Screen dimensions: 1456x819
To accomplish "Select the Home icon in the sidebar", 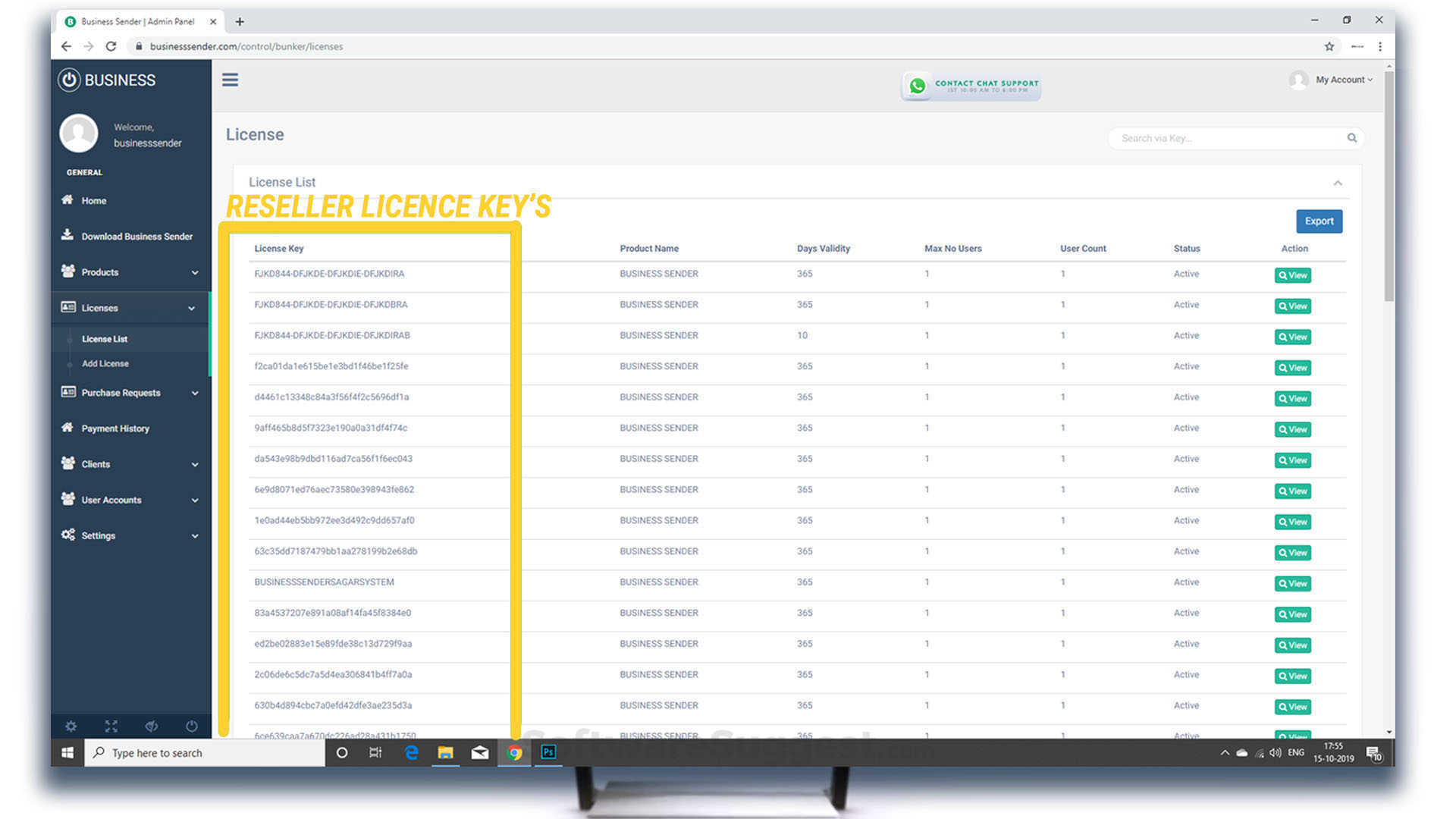I will pyautogui.click(x=67, y=200).
